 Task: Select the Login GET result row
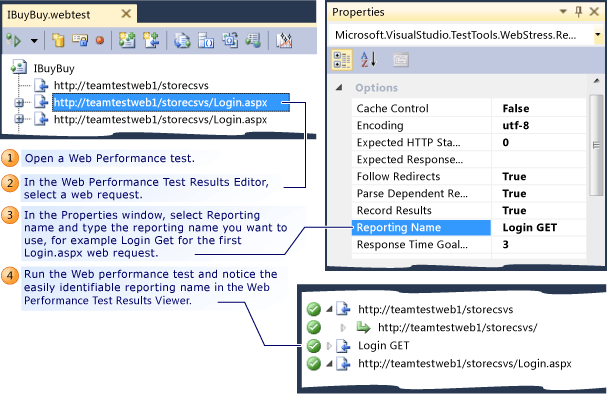pos(383,346)
